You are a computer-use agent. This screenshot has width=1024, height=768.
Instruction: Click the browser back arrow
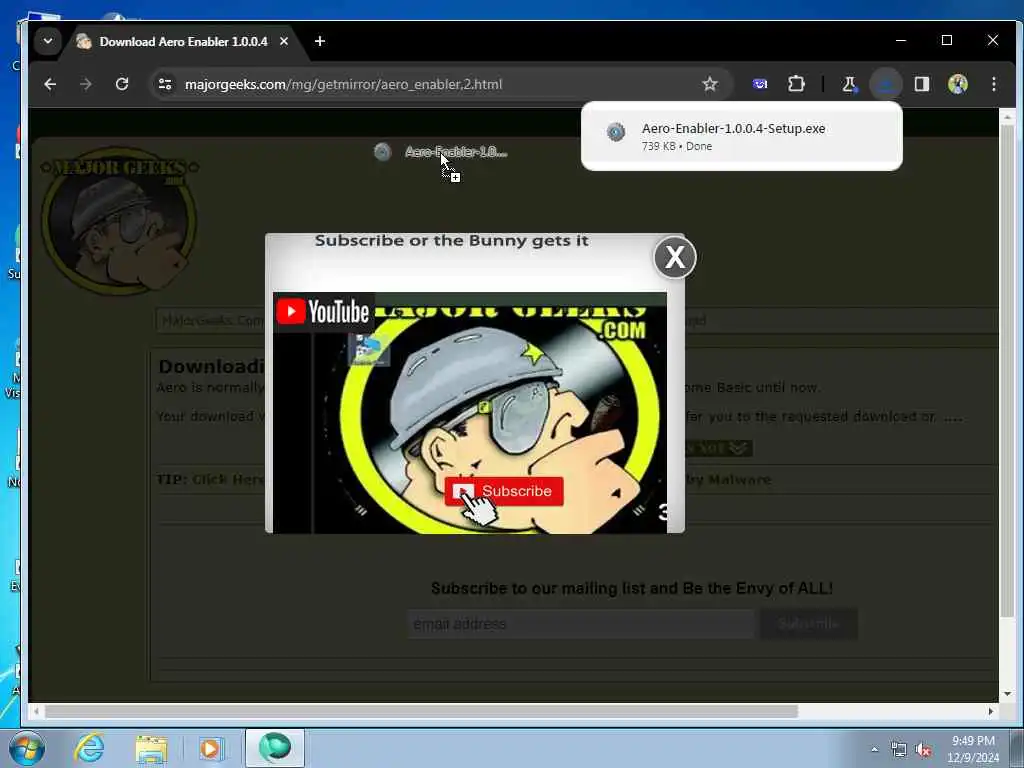[50, 84]
